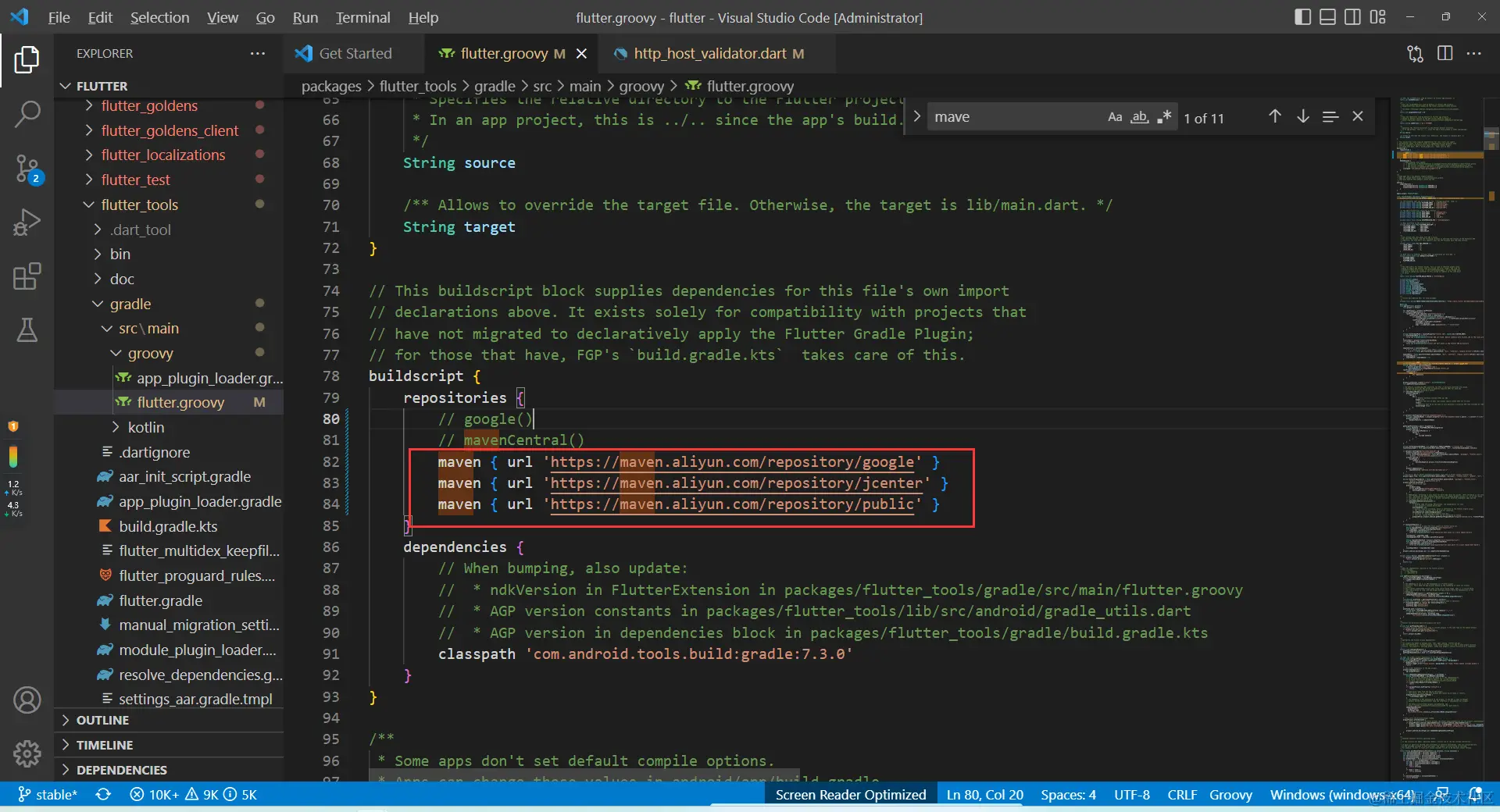Select language mode Groovy
This screenshot has height=812, width=1500.
pos(1230,795)
